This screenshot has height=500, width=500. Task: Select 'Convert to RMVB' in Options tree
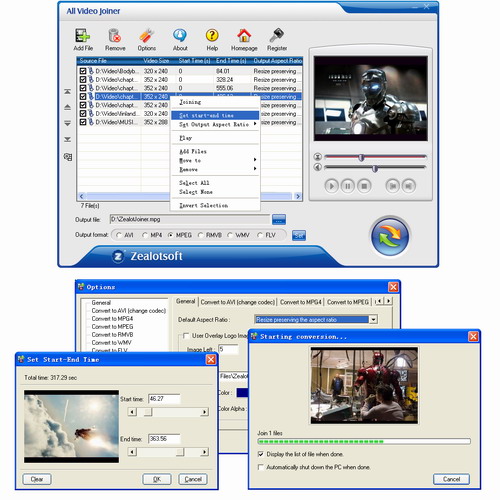click(112, 334)
